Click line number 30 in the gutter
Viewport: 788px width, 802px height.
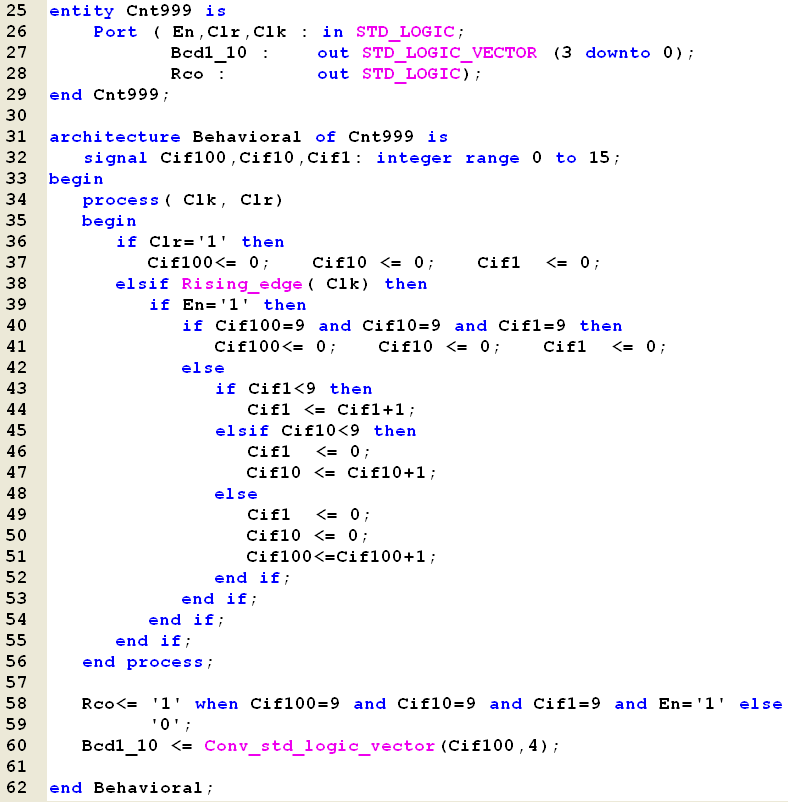point(16,116)
